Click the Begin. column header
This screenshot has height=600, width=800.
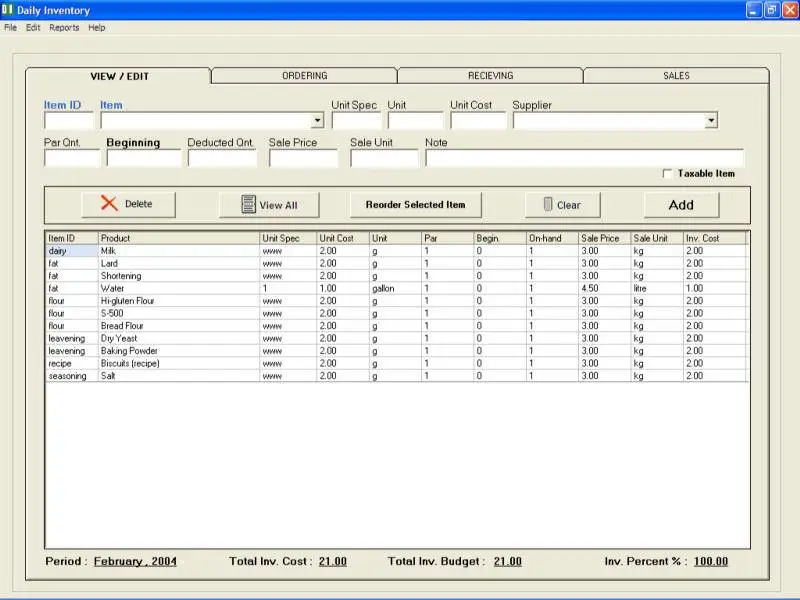pos(500,238)
